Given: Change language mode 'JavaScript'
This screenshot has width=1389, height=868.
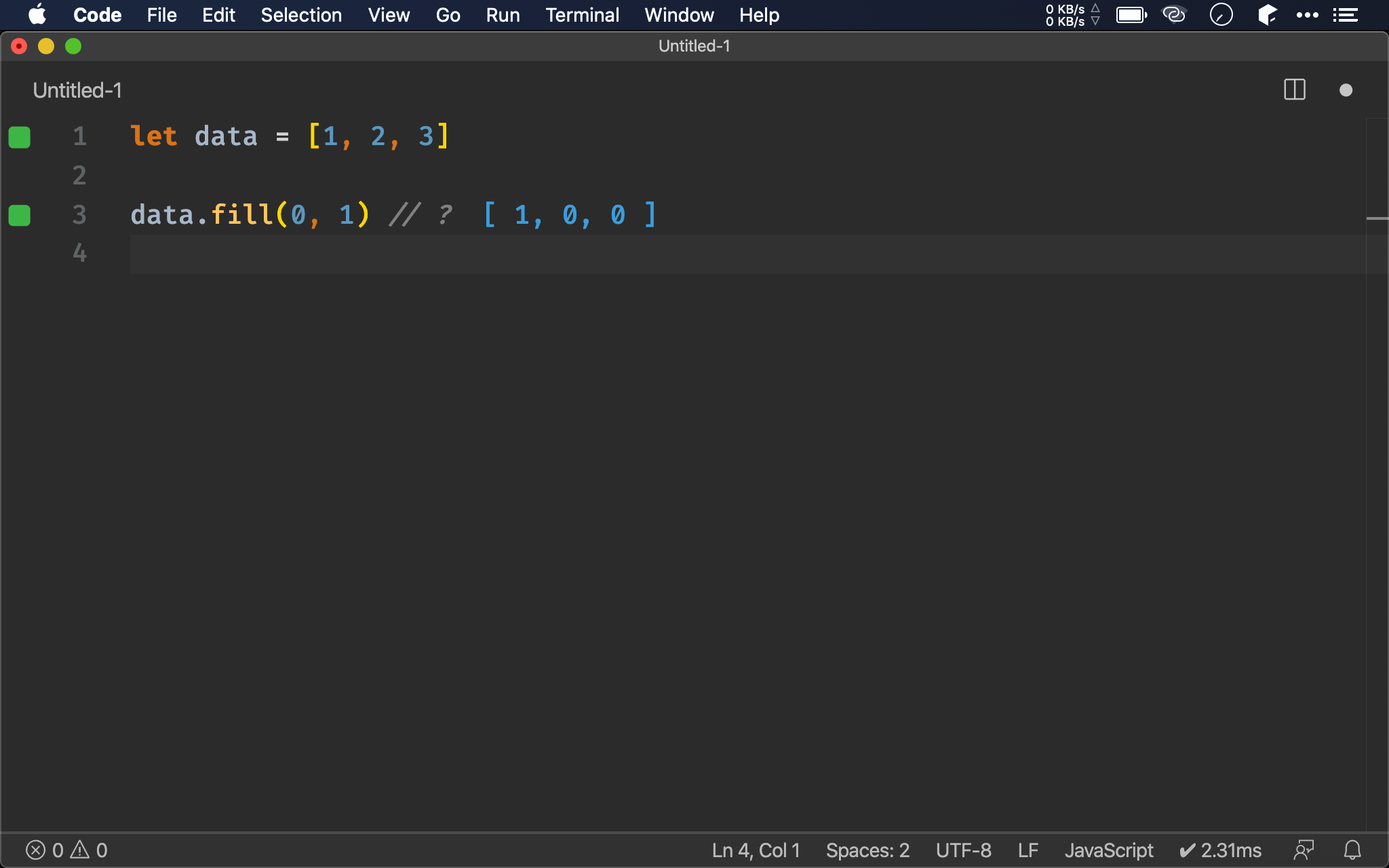Looking at the screenshot, I should click(x=1109, y=850).
